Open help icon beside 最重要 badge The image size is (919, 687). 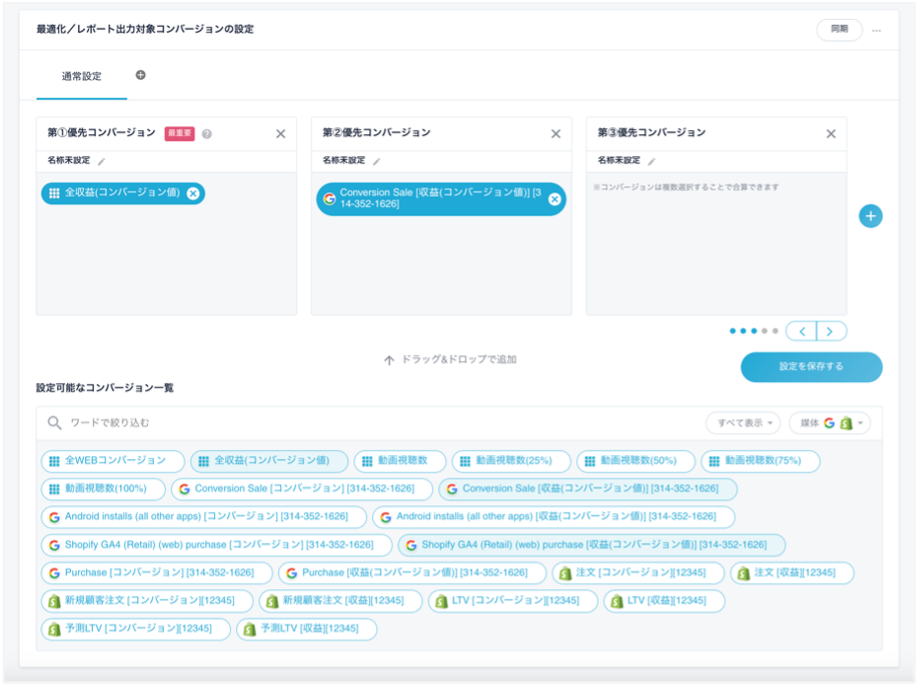tap(207, 134)
